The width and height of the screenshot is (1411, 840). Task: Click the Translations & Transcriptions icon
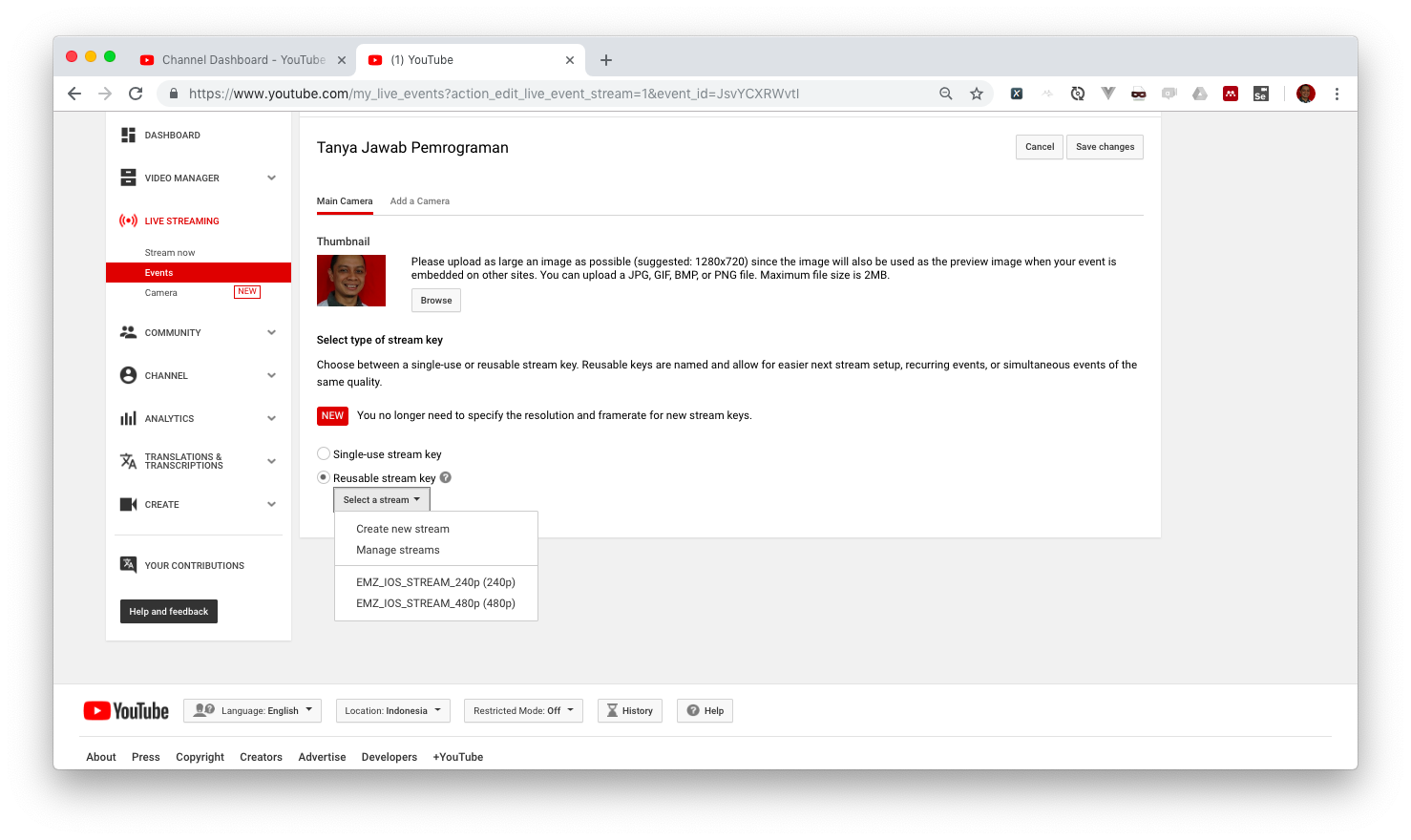pos(128,461)
